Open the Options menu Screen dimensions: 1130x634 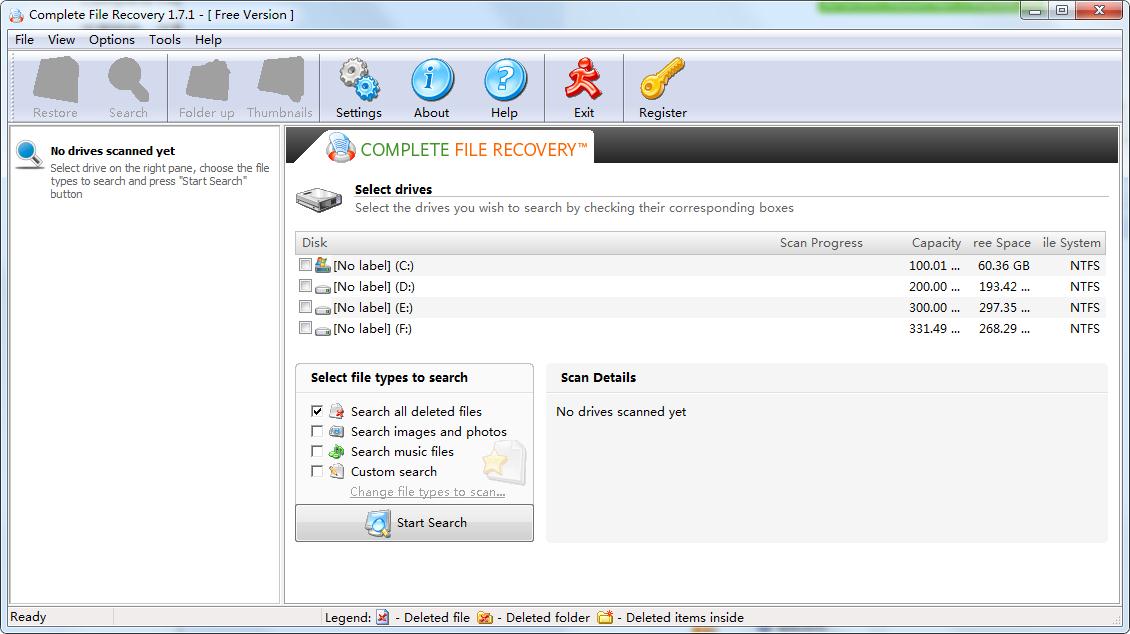coord(112,40)
